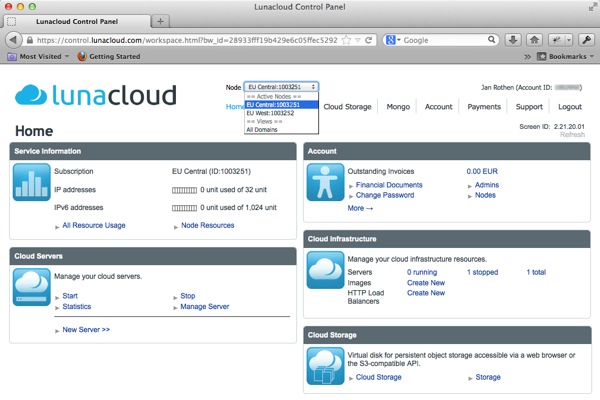Screen dimensions: 600x400
Task: Click the Start server link
Action: pos(70,296)
